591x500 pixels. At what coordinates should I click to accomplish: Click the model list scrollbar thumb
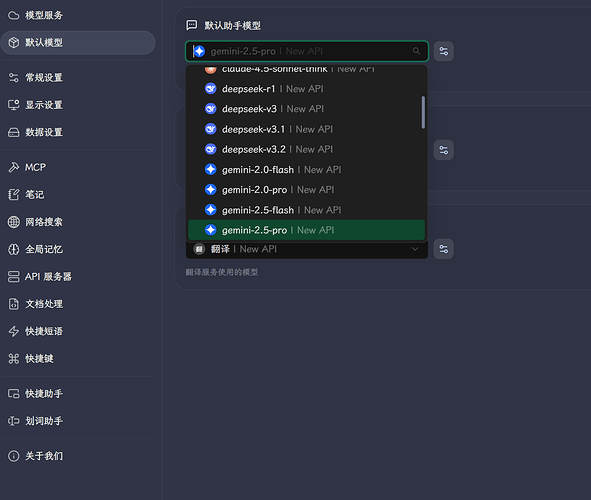(423, 112)
